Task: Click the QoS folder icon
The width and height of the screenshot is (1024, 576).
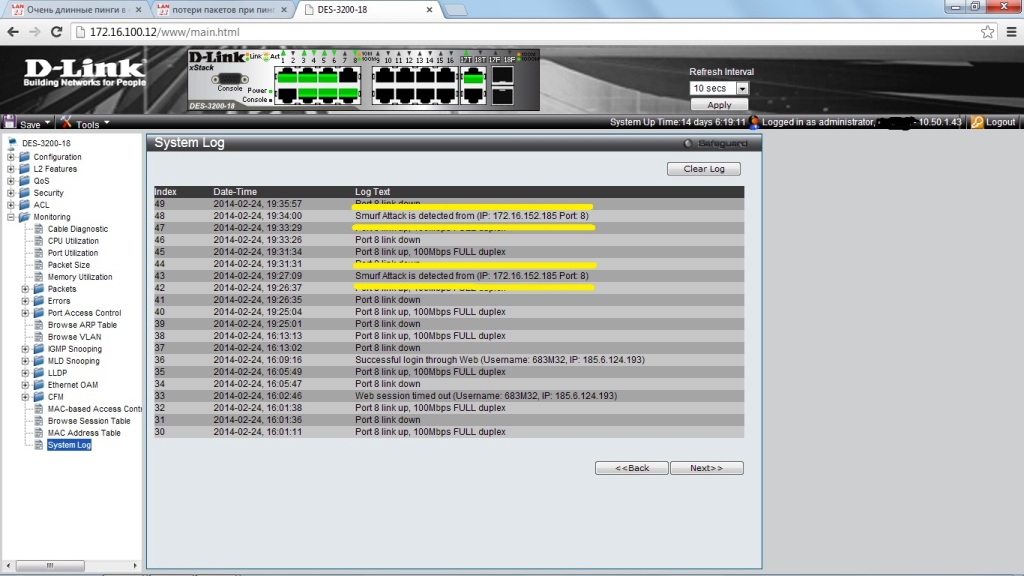Action: pos(25,181)
